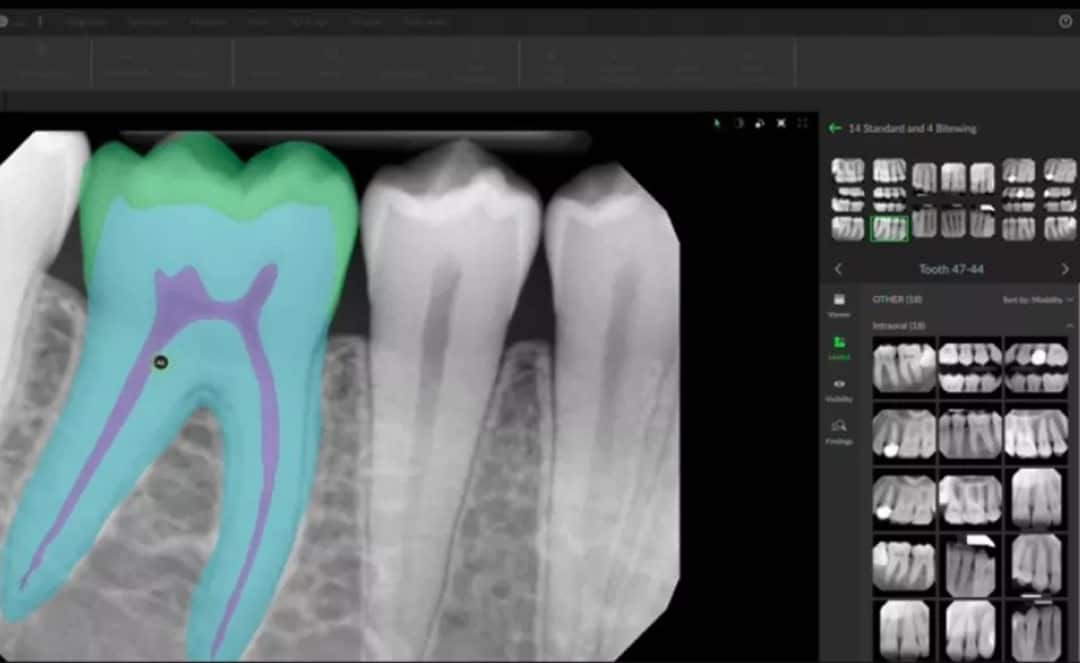Open the Sort by Modality dropdown
Image resolution: width=1080 pixels, height=663 pixels.
pos(1038,299)
